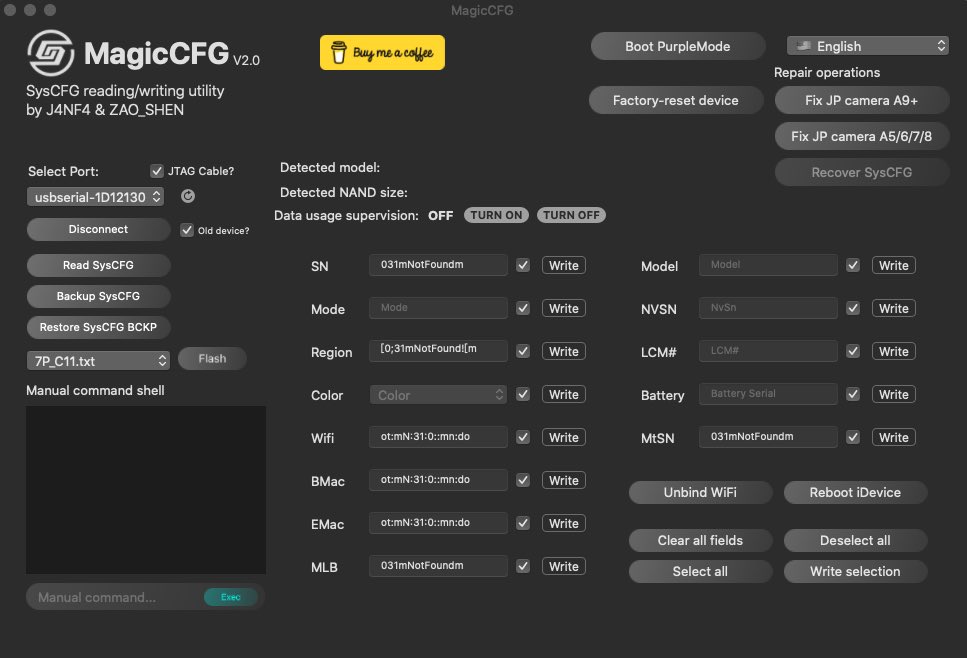Click Write selection
967x658 pixels.
(855, 571)
